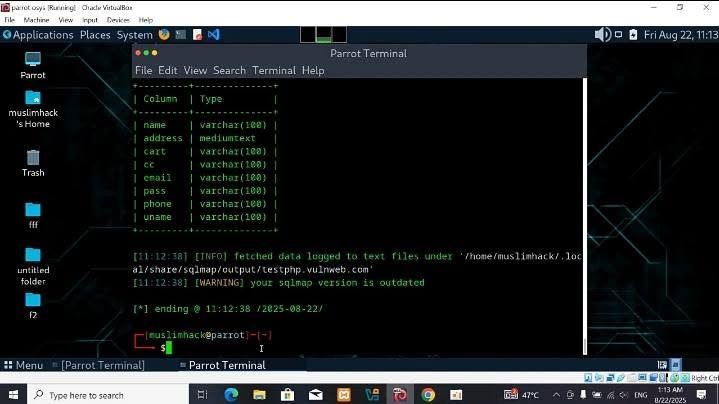
Task: Click the volume speaker icon in Parrot panel
Action: pos(602,34)
